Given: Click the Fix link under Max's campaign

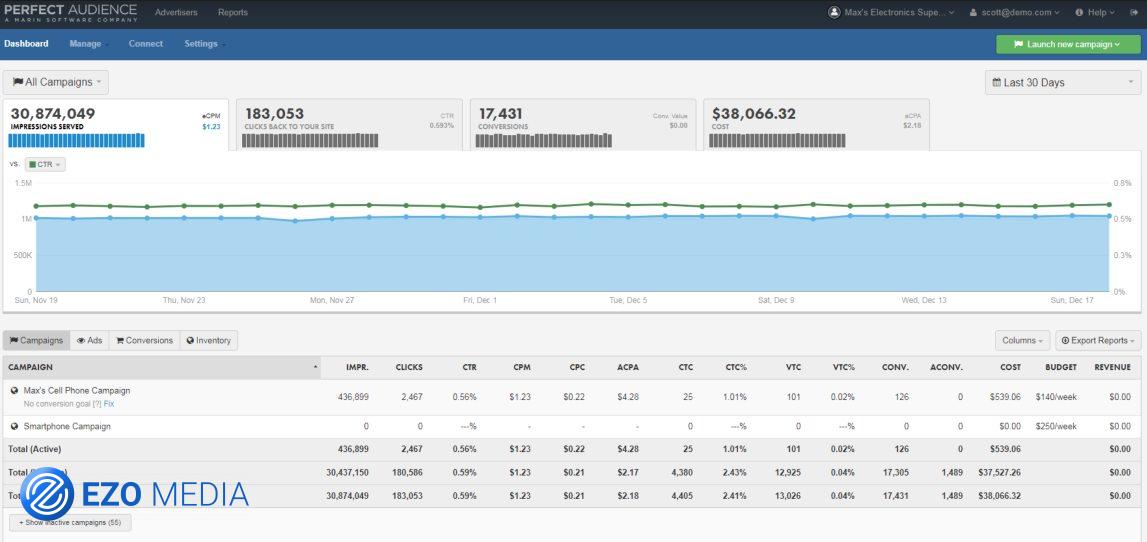Looking at the screenshot, I should click(x=109, y=404).
